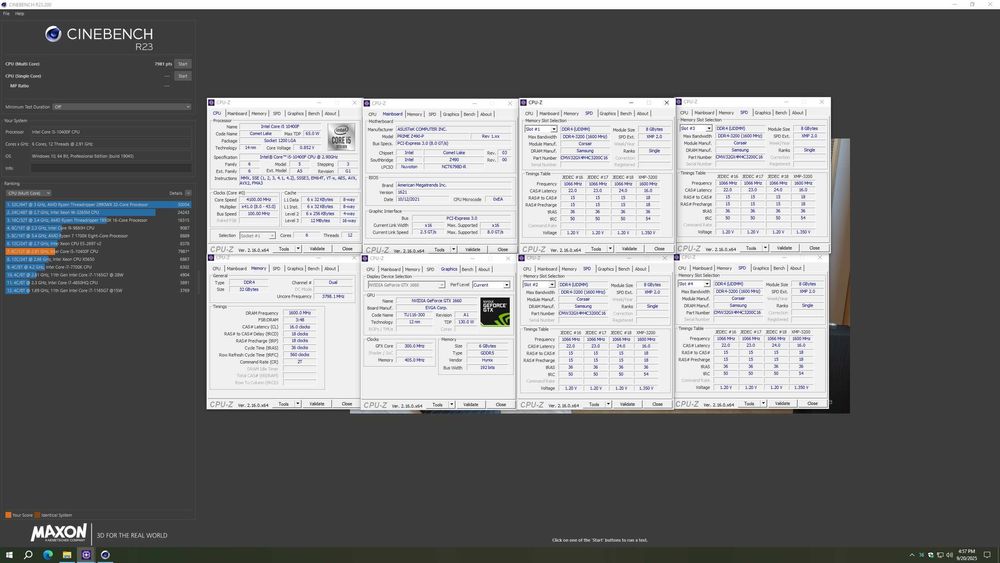Open taskbar Search
Viewport: 1000px width, 563px height.
28,555
